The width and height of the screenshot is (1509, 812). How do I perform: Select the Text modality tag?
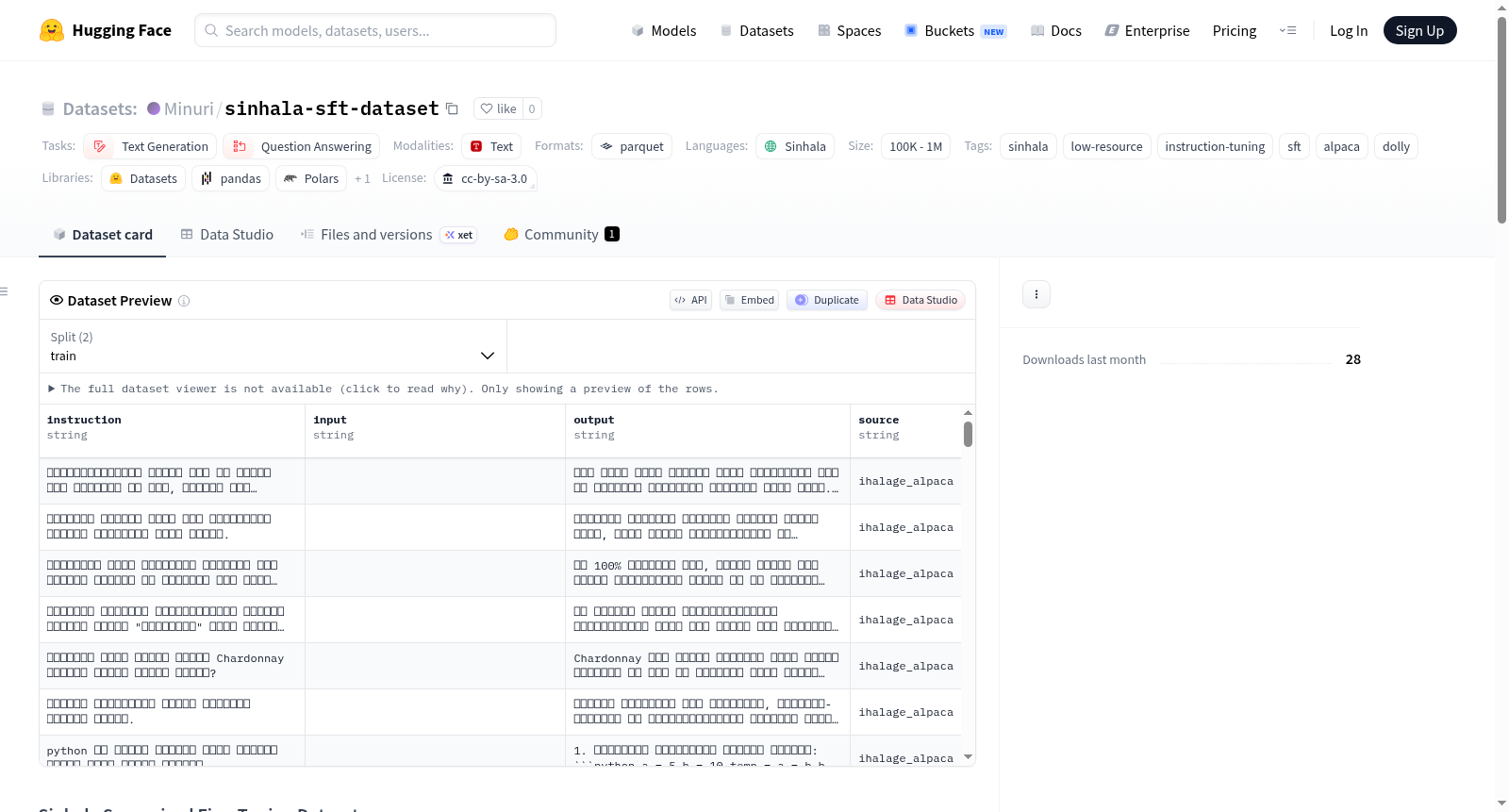(491, 146)
